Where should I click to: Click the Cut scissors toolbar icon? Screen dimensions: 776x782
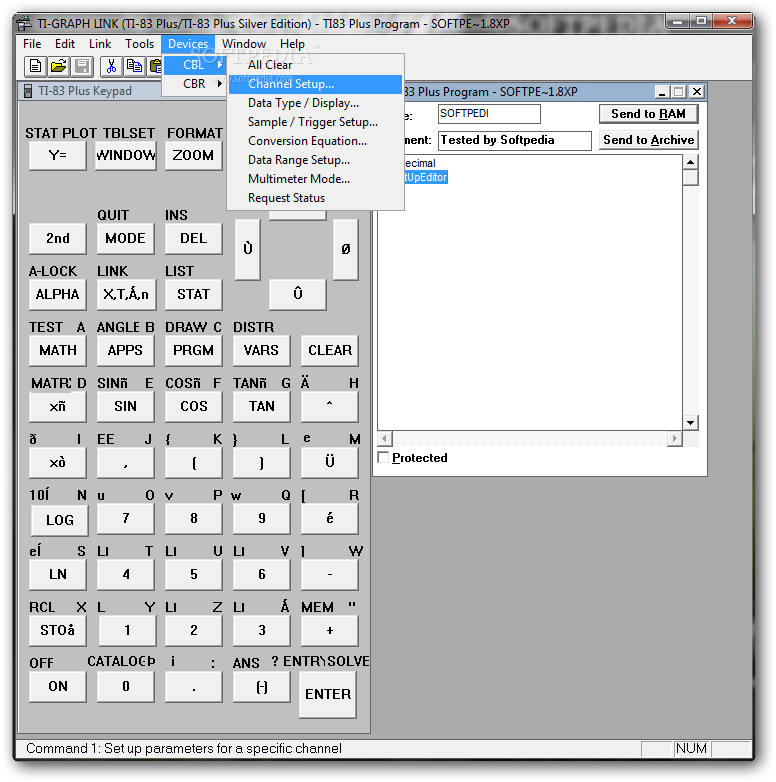(111, 66)
